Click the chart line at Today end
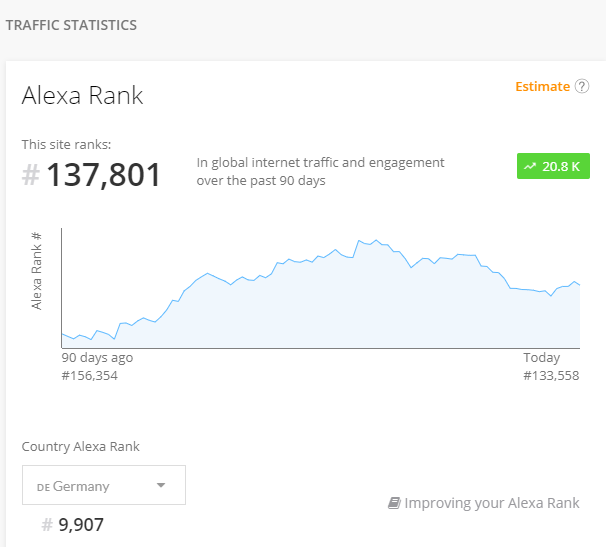This screenshot has width=606, height=547. [x=579, y=285]
